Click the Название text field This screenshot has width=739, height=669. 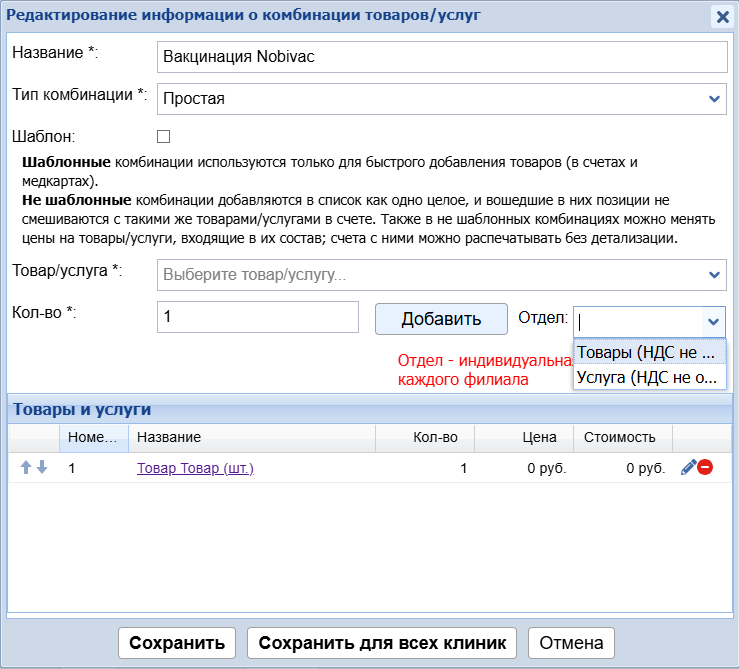[x=442, y=57]
